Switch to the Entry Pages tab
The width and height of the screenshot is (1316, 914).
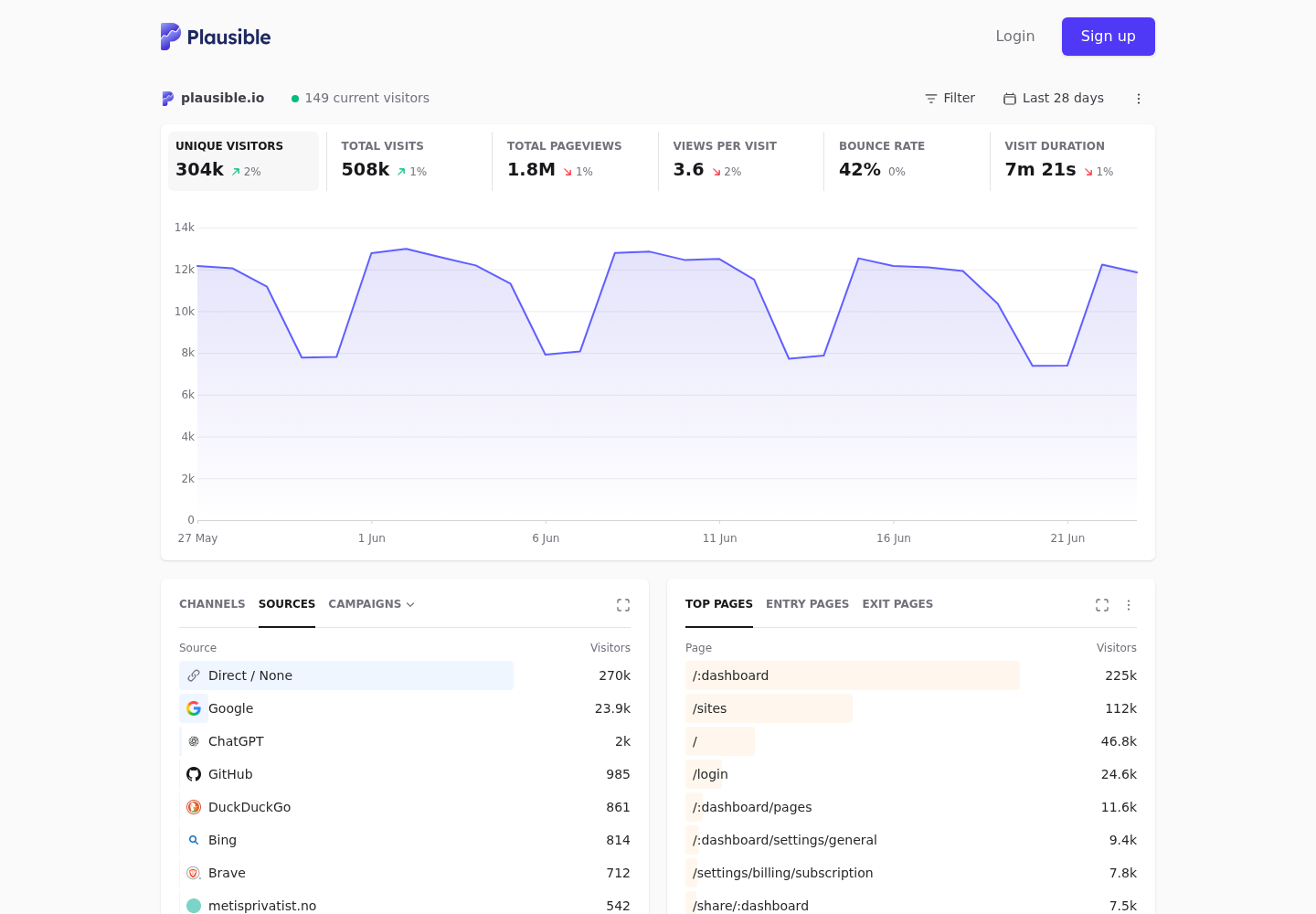pyautogui.click(x=807, y=604)
